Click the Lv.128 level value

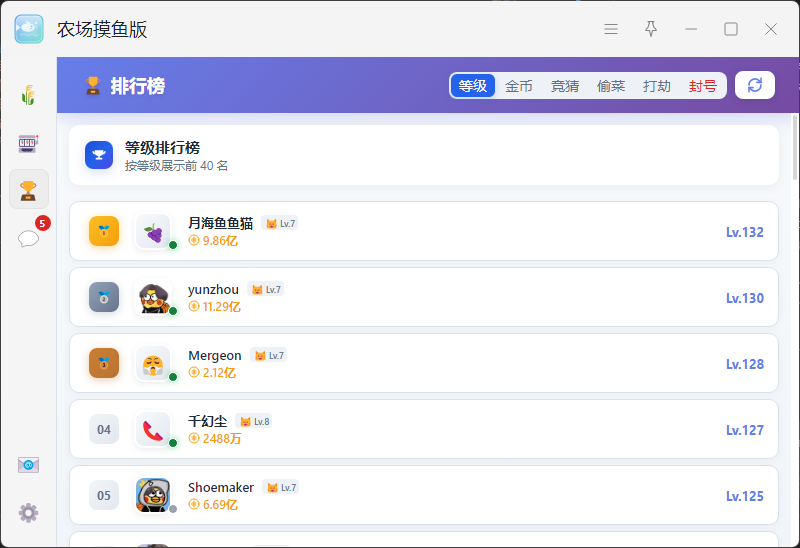(745, 364)
